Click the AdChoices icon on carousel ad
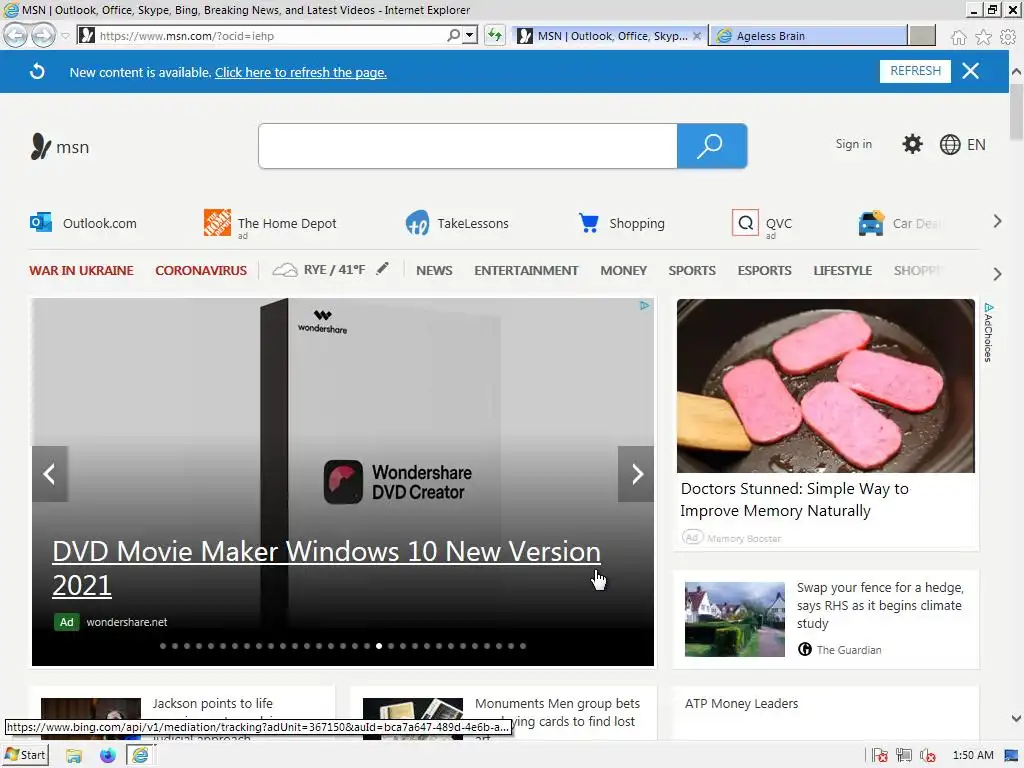 click(x=645, y=306)
